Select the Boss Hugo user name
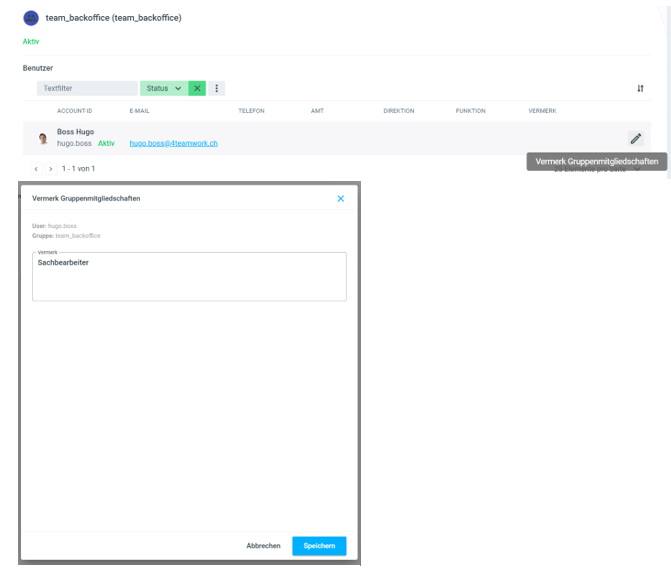The height and width of the screenshot is (571, 671). [75, 132]
